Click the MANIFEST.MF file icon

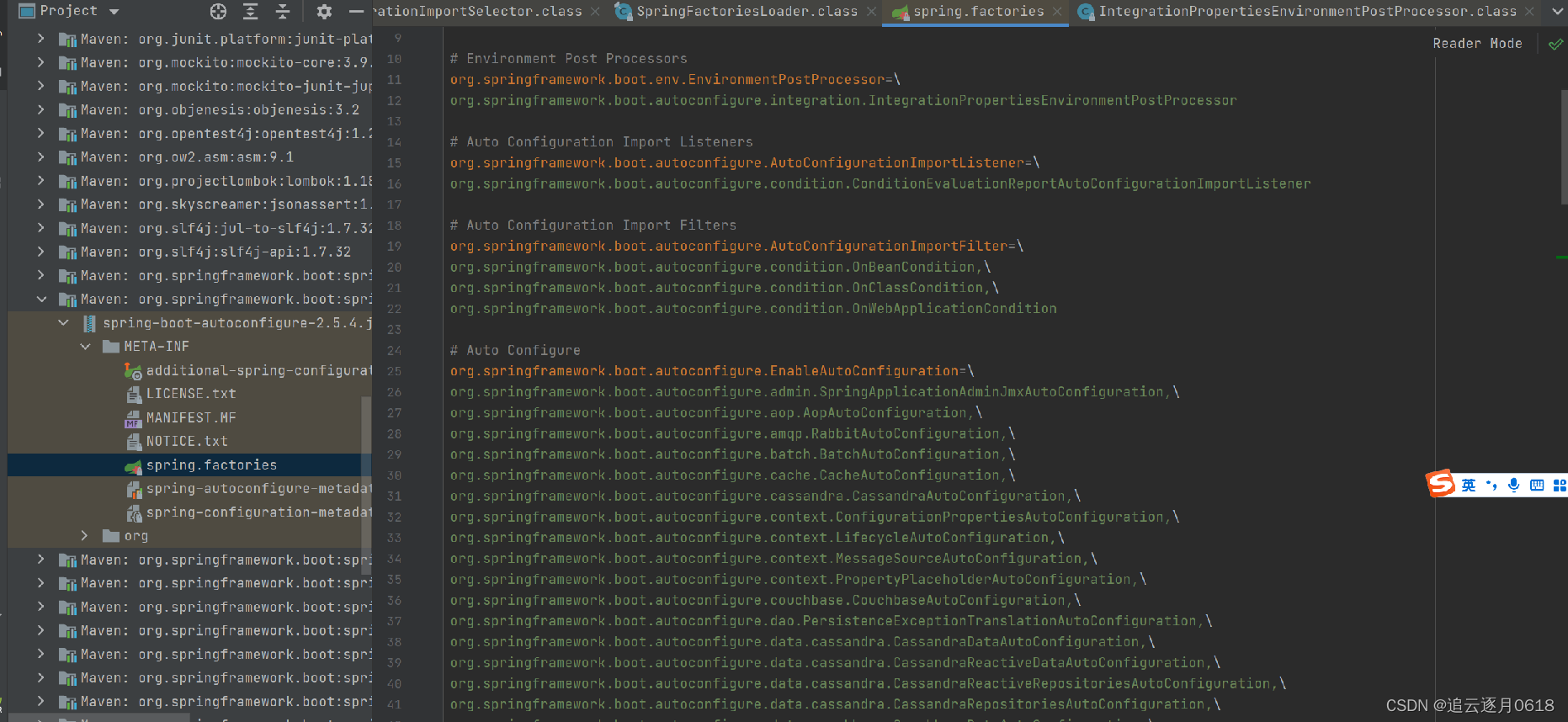pyautogui.click(x=134, y=418)
